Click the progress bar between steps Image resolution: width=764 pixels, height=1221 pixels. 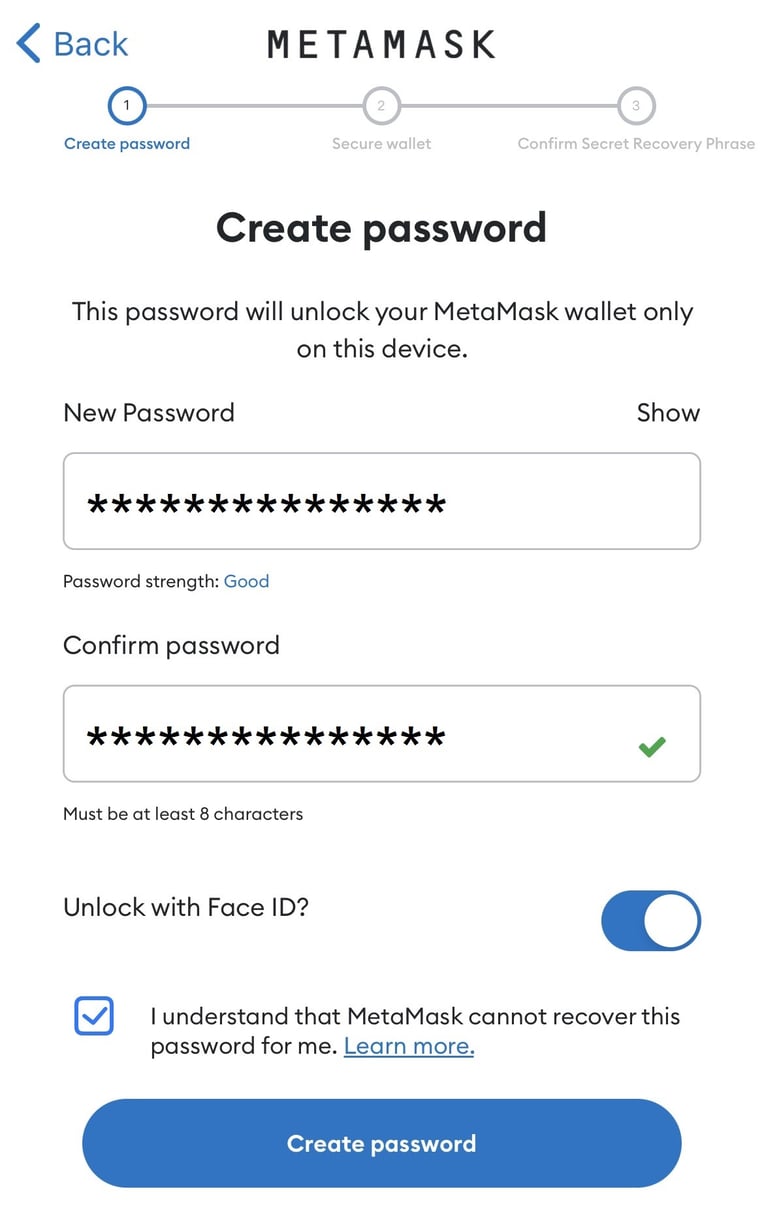(x=253, y=105)
